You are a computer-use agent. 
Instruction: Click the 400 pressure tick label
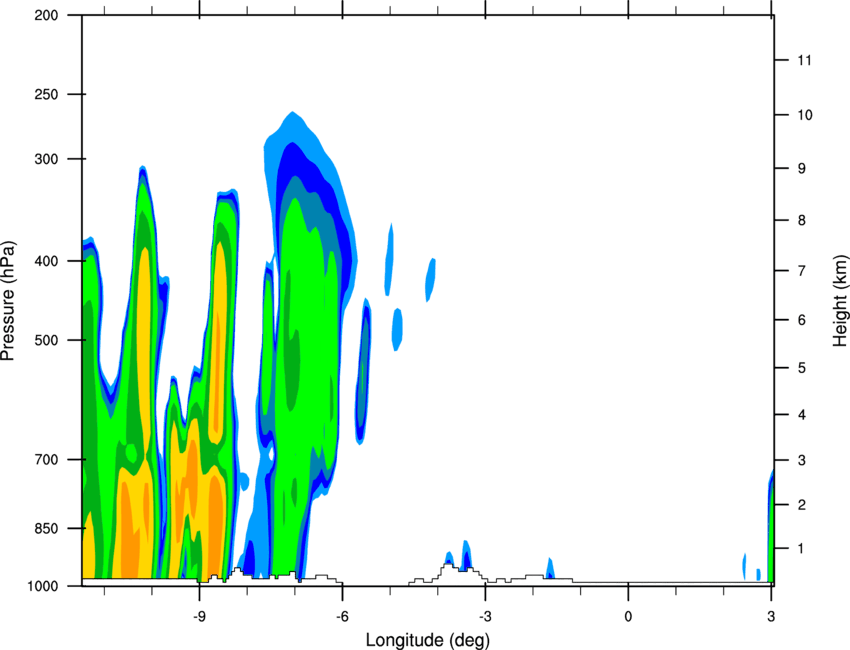point(47,261)
